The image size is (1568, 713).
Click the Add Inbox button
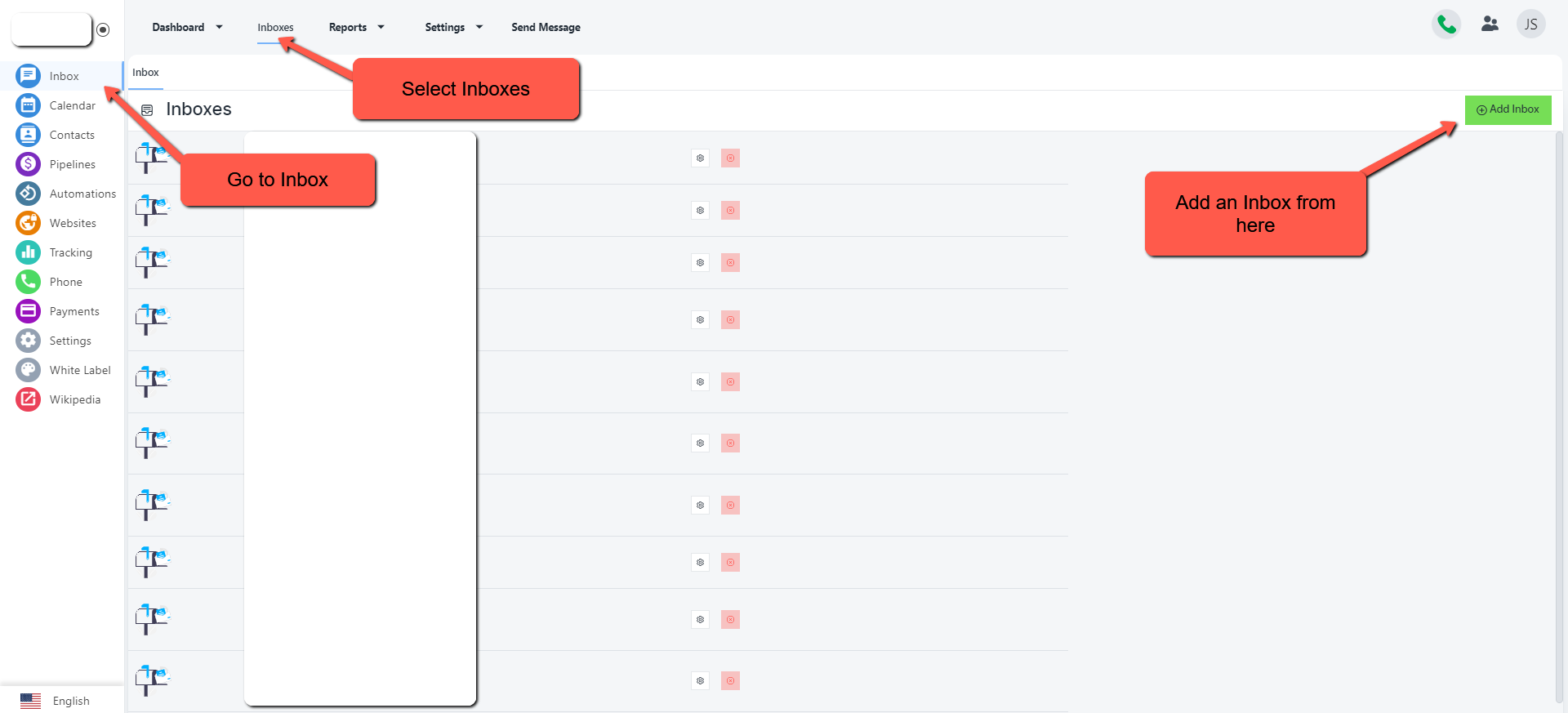(1508, 109)
